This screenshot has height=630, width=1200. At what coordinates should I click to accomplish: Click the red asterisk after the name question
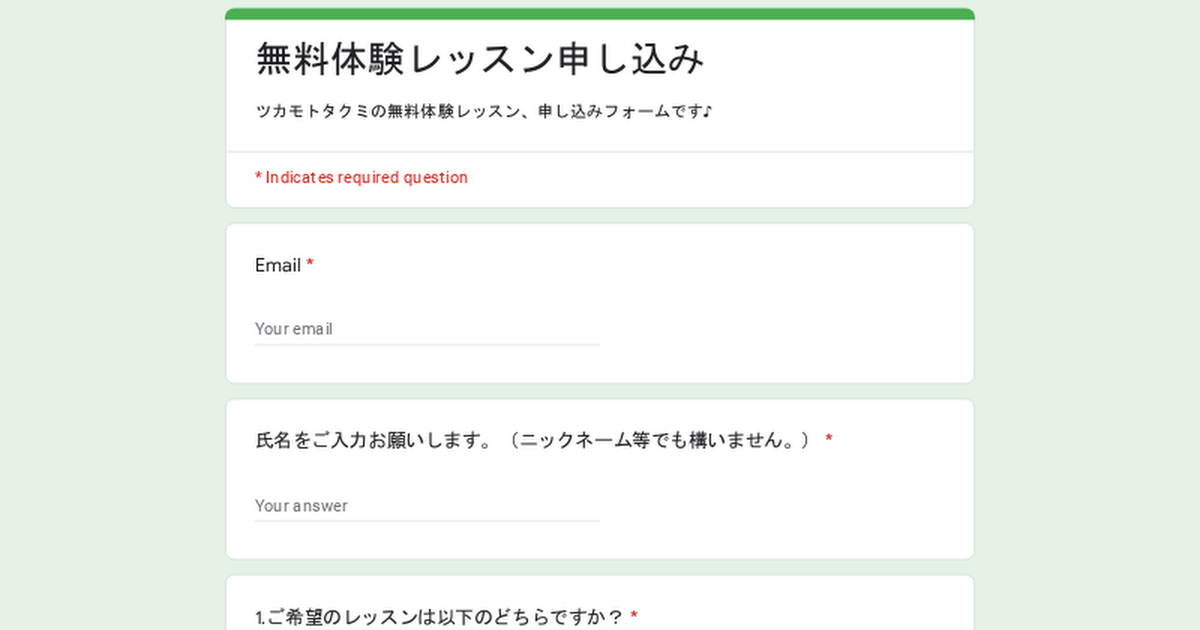(829, 440)
